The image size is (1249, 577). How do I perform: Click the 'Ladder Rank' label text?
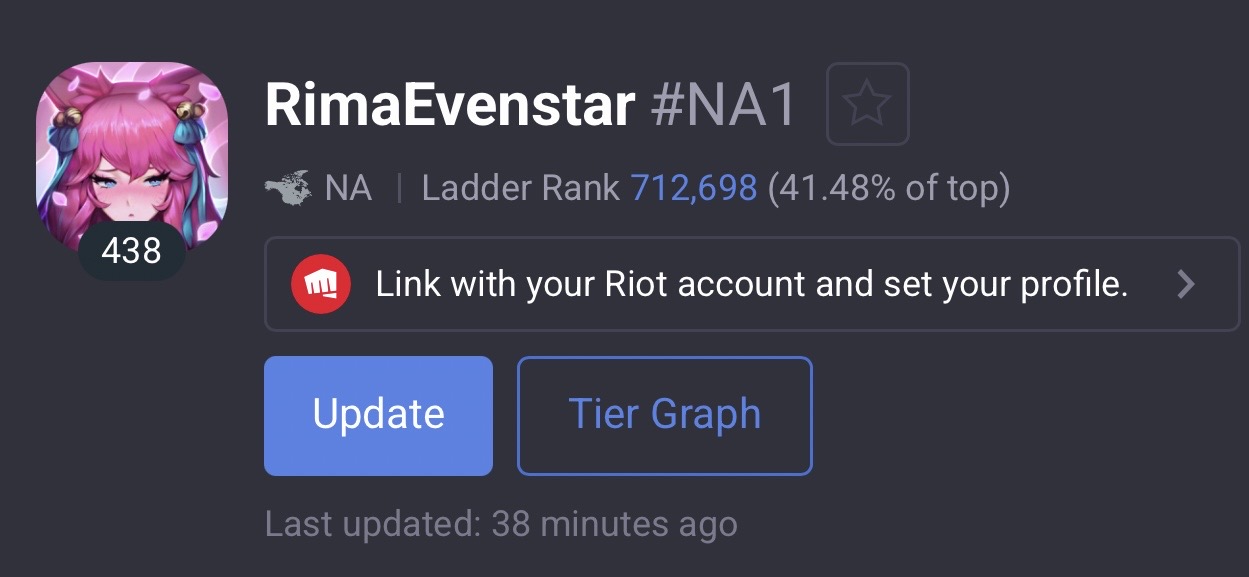(520, 188)
